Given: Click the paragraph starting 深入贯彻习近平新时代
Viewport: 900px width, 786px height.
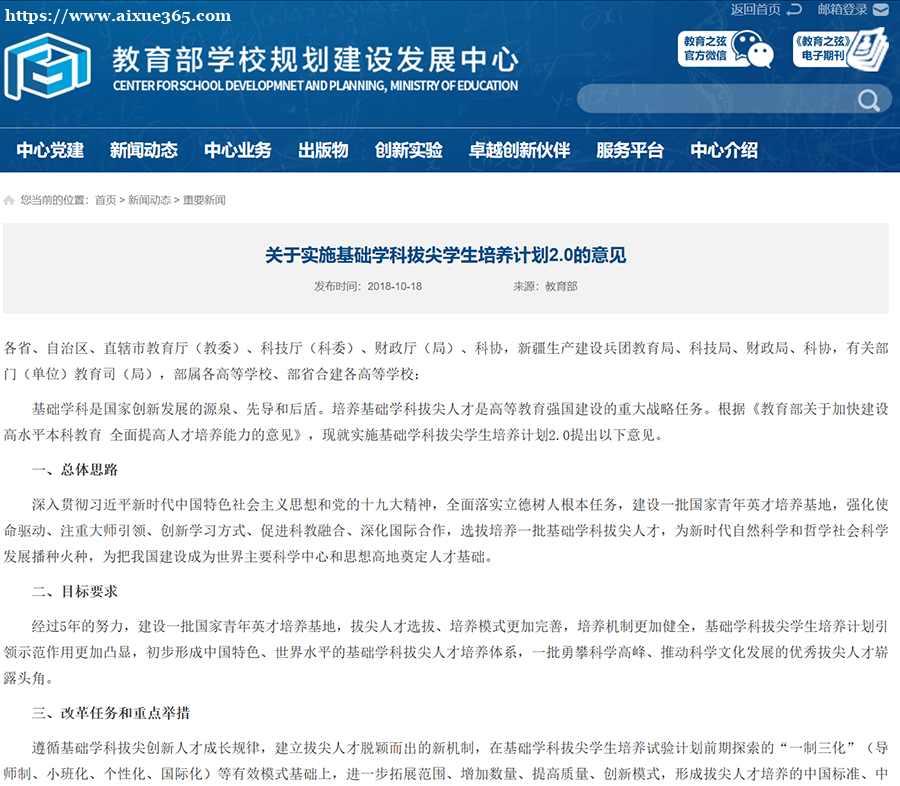Looking at the screenshot, I should tap(446, 531).
